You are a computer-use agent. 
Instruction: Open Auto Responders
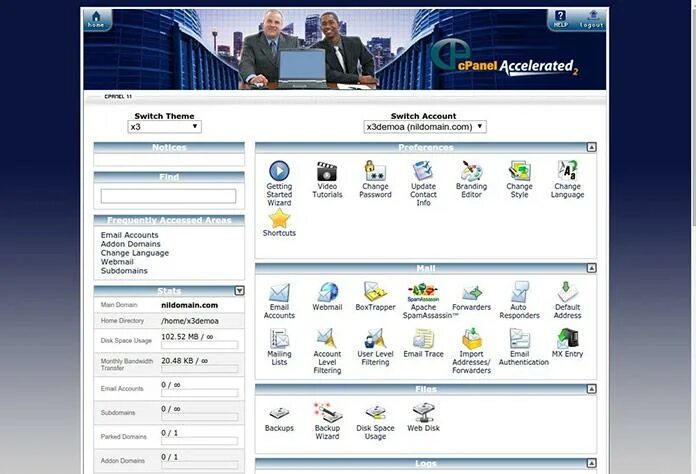519,300
